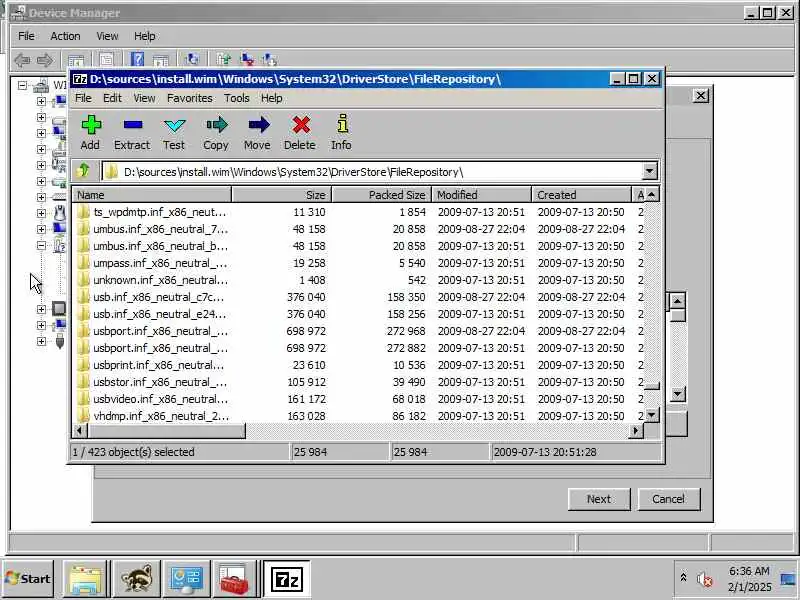Screen dimensions: 800x600
Task: Open Device Manager File menu
Action: tap(26, 36)
